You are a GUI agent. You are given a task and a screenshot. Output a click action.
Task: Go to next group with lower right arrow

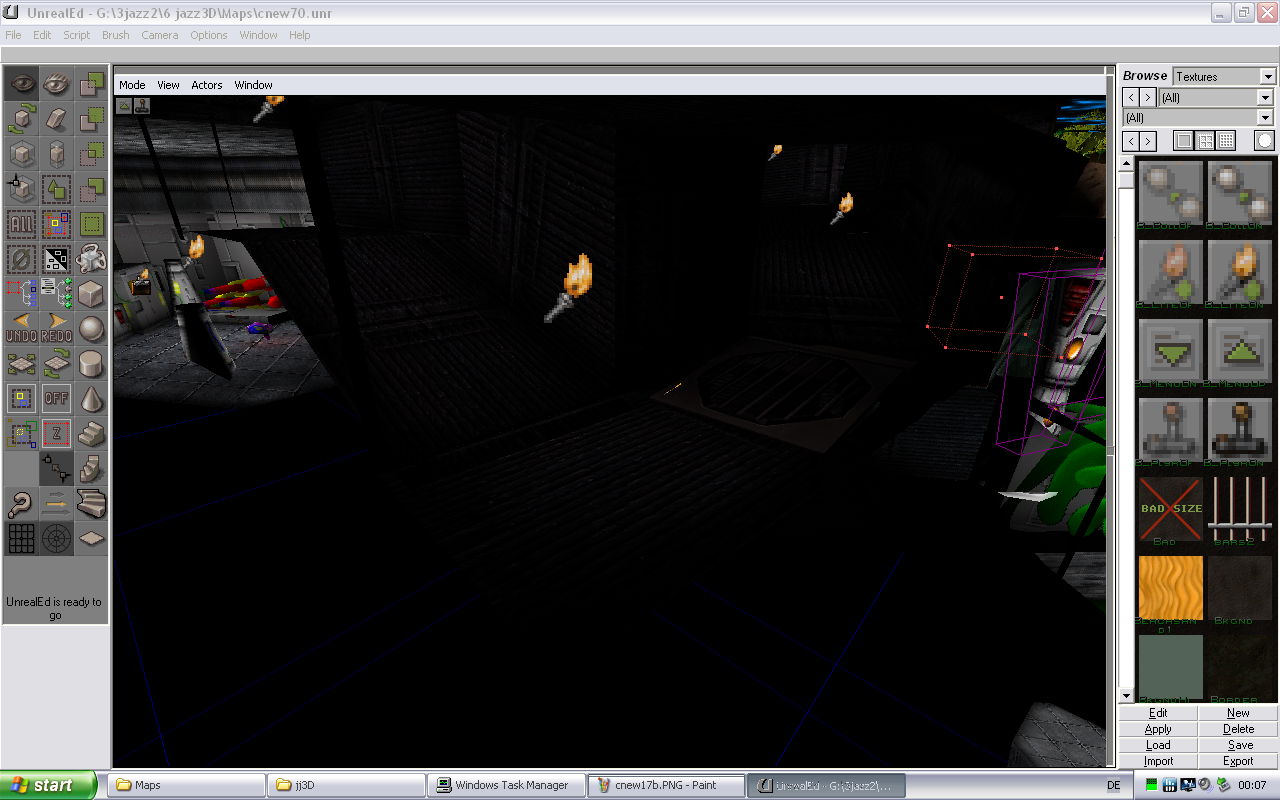coord(1148,141)
